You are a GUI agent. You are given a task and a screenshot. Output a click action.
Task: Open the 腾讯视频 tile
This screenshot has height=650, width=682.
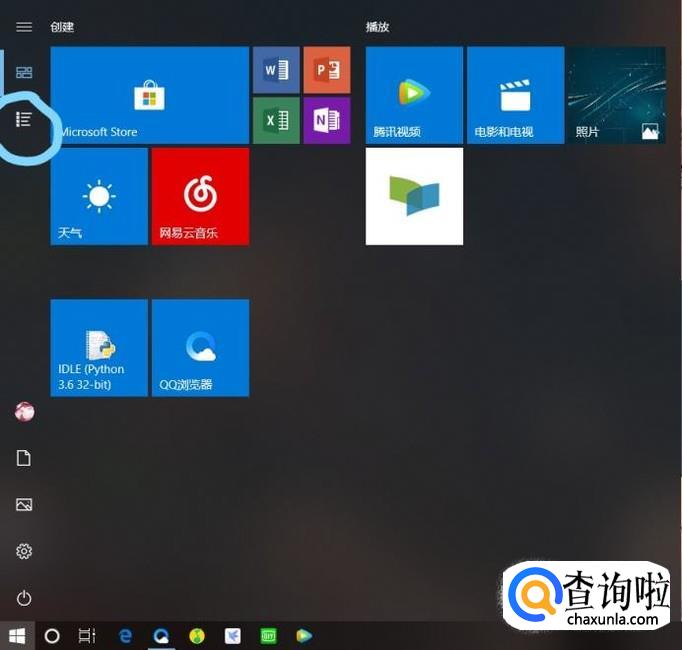[x=414, y=95]
